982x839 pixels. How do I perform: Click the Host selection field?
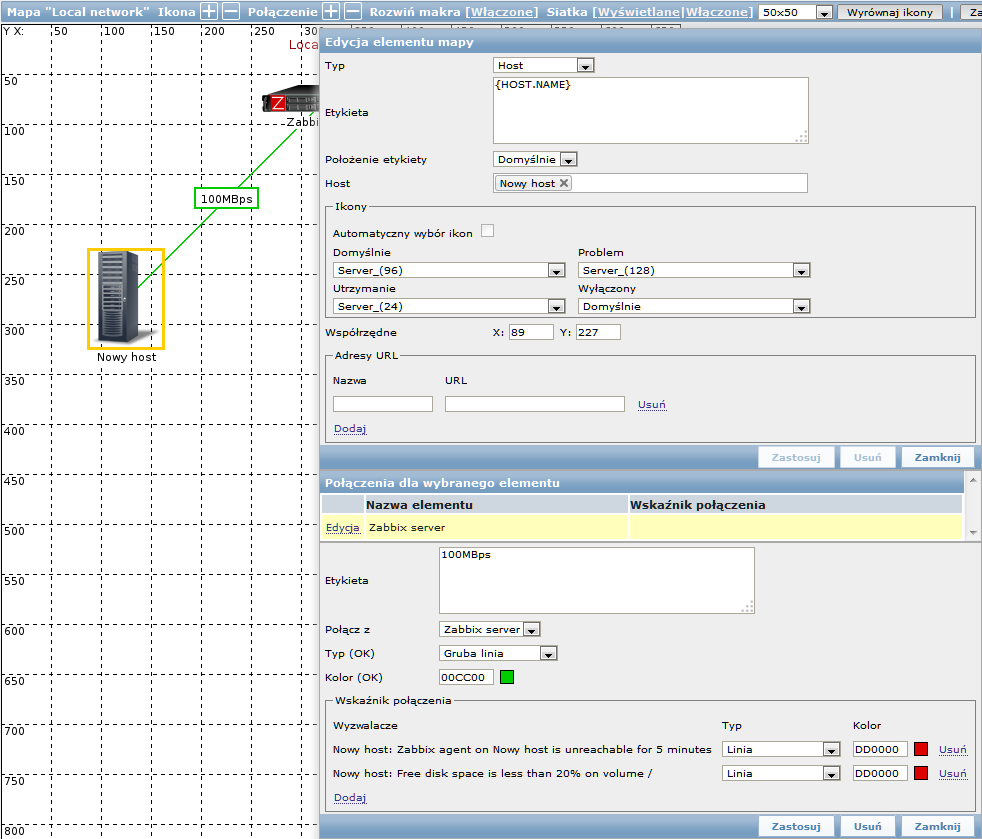650,183
